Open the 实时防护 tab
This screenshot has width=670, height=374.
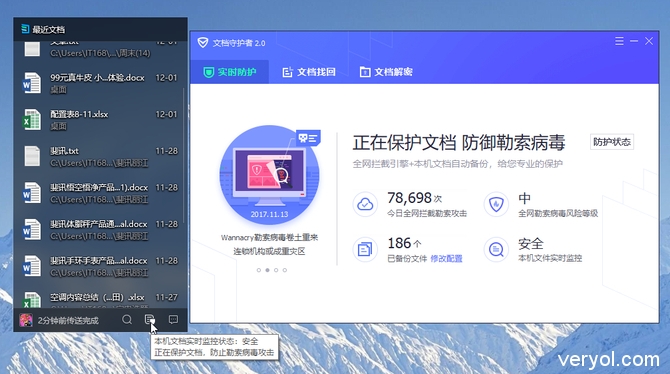coord(229,72)
